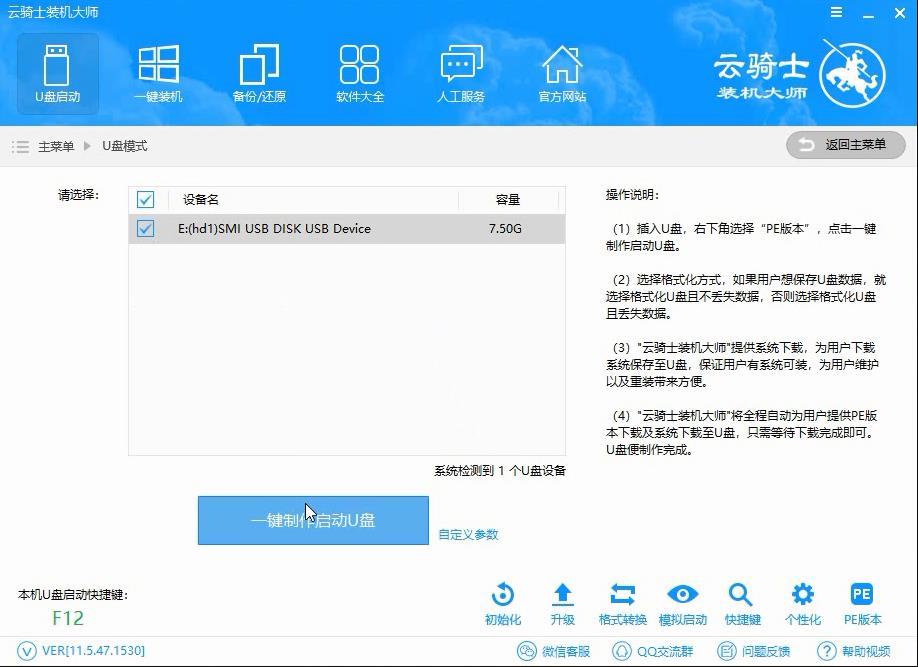Click the 初始化 reset icon

click(x=503, y=595)
